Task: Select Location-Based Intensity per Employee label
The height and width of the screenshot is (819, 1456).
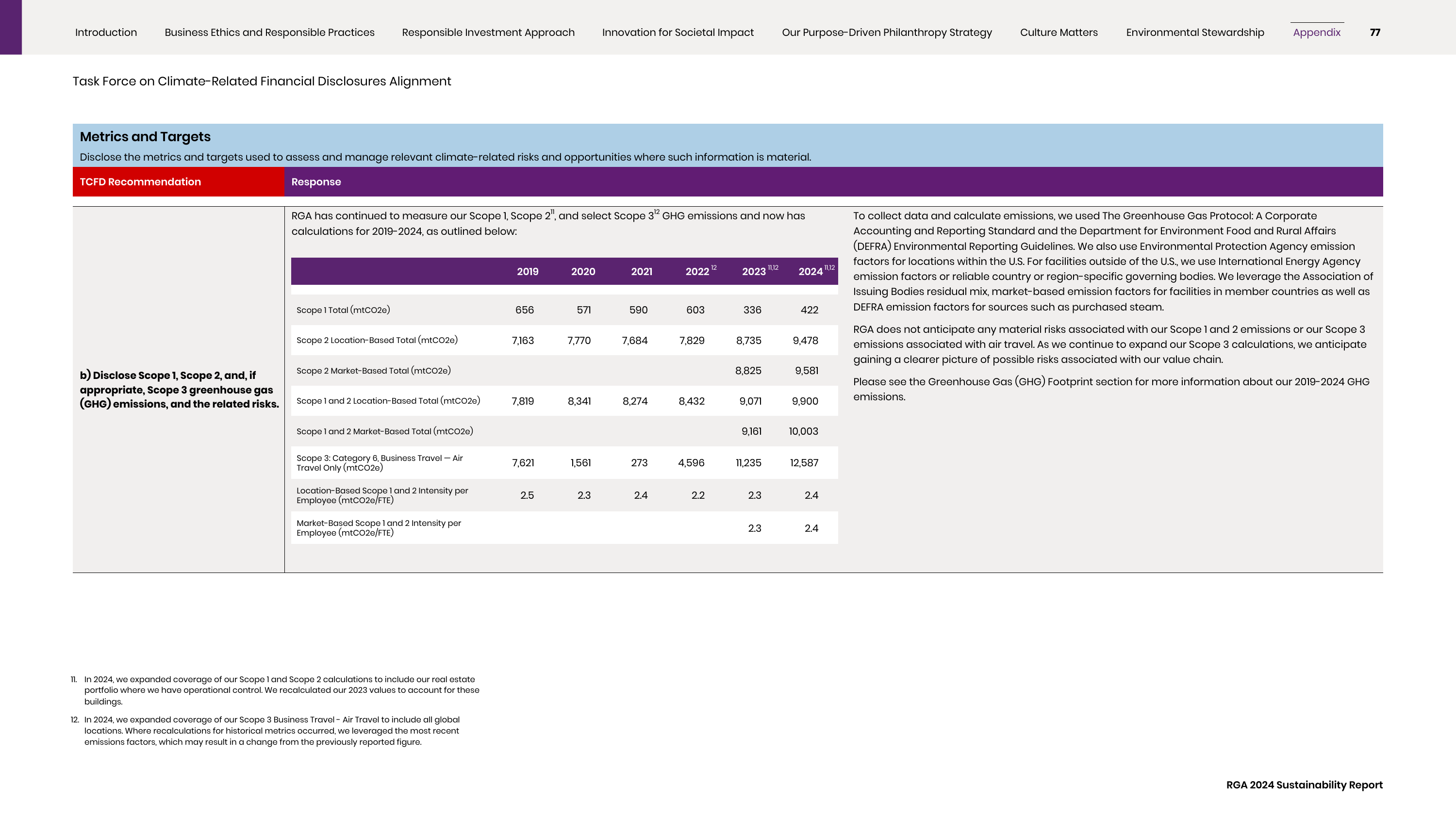Action: click(x=382, y=495)
